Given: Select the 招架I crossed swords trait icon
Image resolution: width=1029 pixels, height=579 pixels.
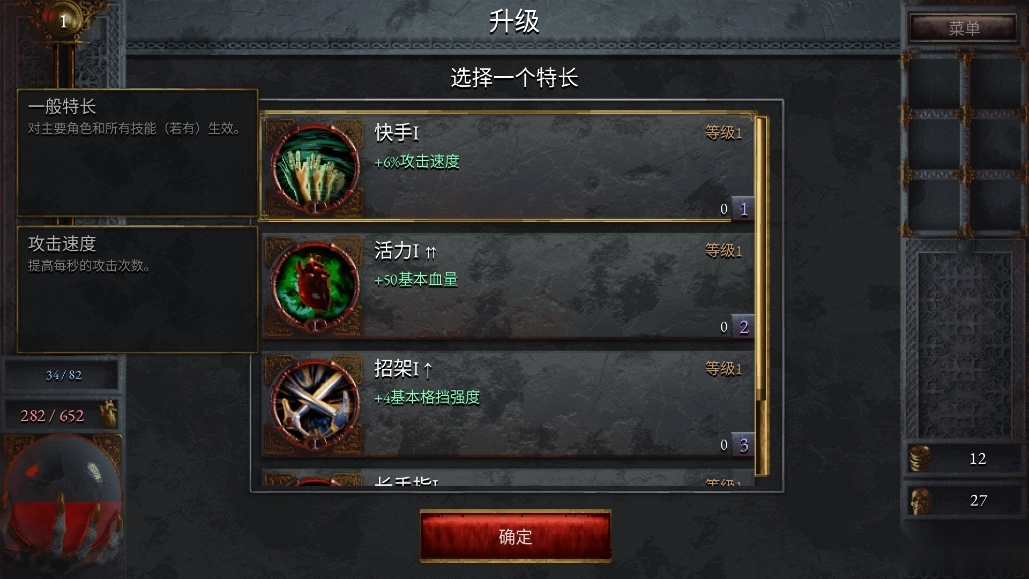Looking at the screenshot, I should pos(315,404).
